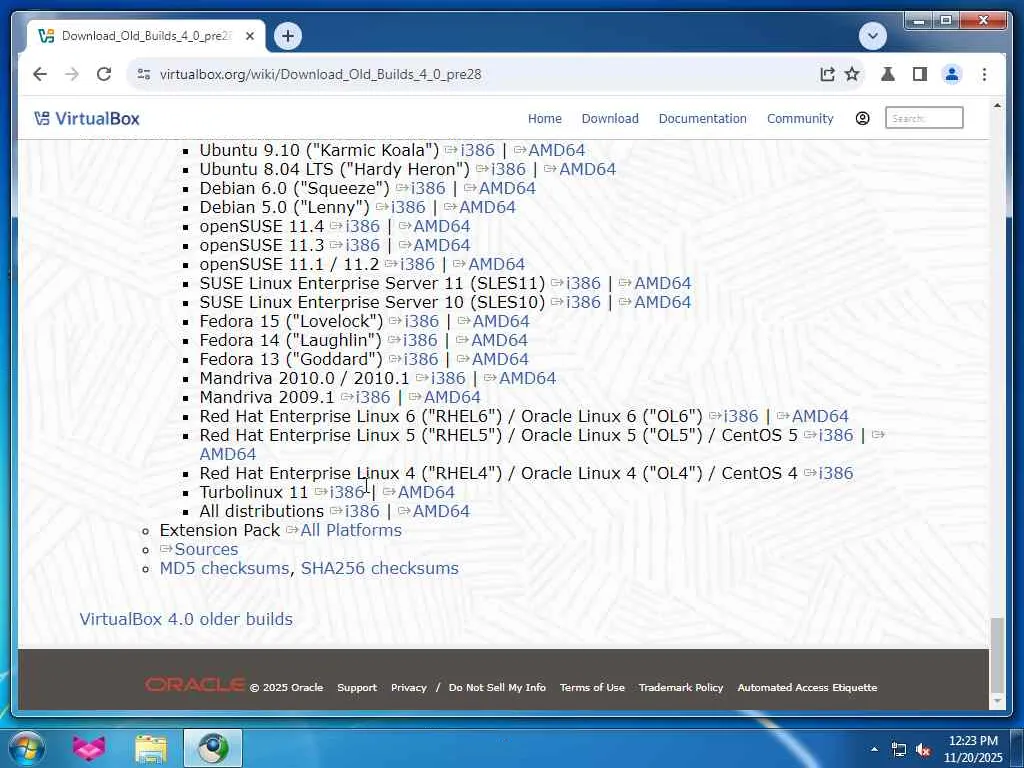
Task: Open VirtualBox 4.0 older builds link
Action: tap(186, 619)
